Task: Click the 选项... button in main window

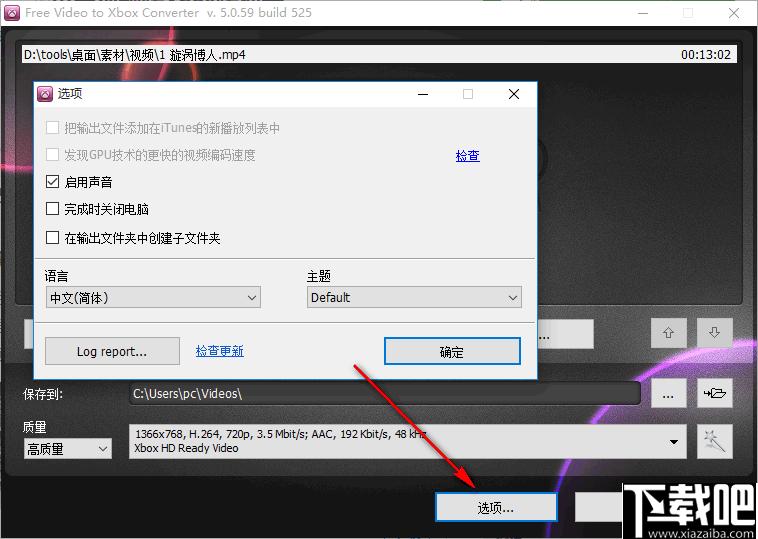Action: tap(496, 508)
